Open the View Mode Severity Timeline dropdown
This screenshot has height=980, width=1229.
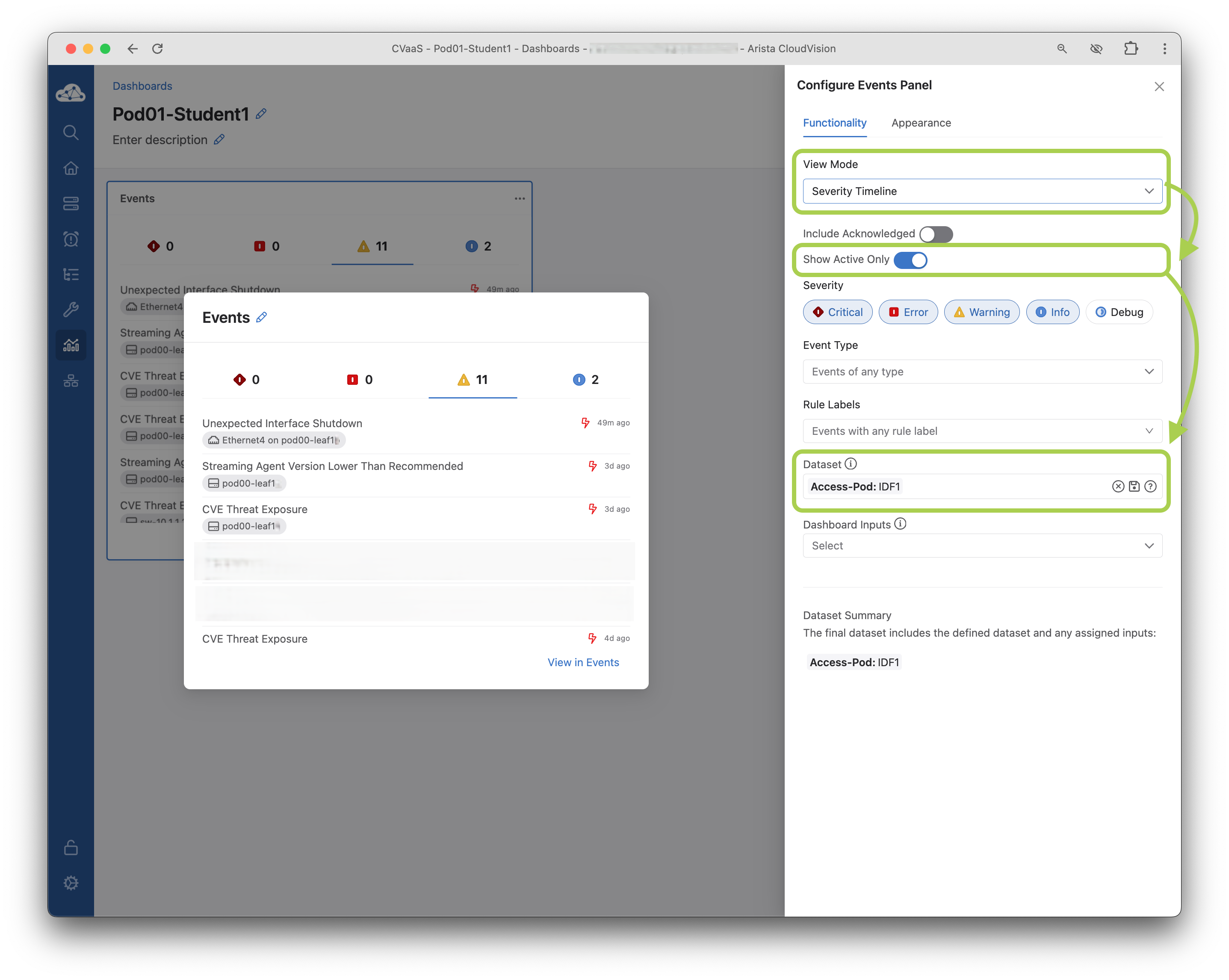981,191
